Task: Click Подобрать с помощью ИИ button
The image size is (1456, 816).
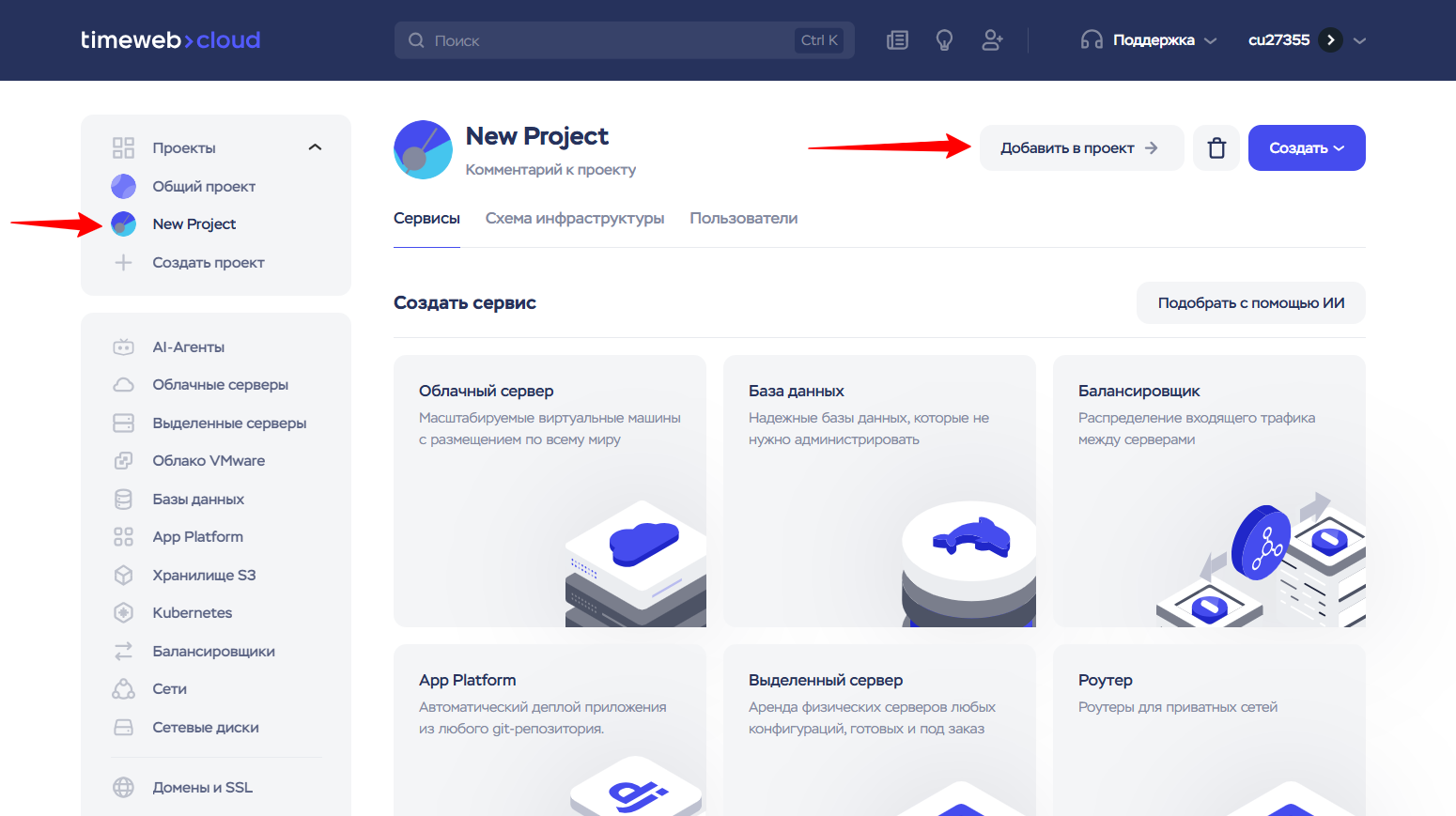Action: (x=1250, y=303)
